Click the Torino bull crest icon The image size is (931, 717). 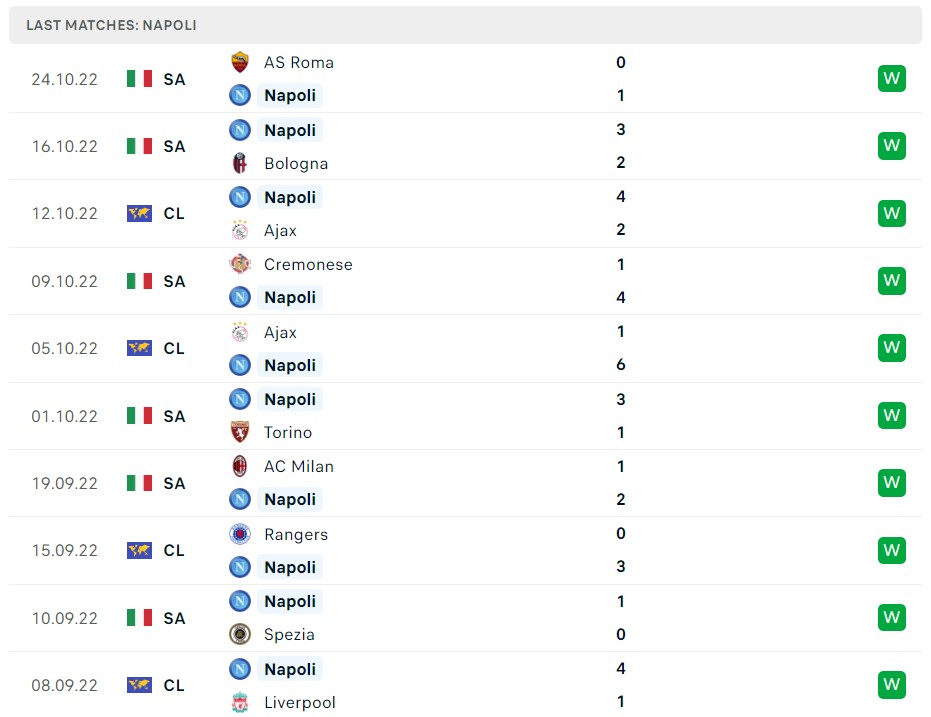239,433
